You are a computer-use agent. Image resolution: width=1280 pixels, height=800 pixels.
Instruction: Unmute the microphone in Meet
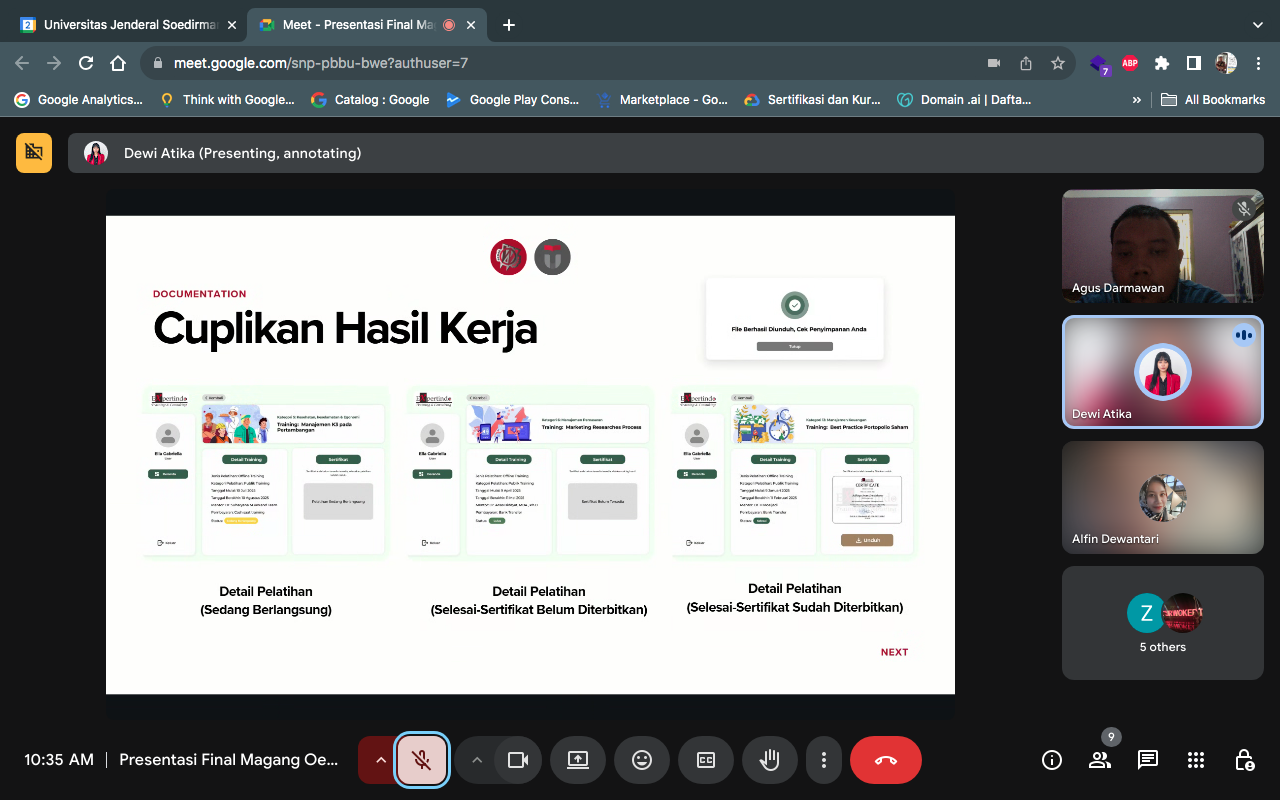tap(422, 760)
